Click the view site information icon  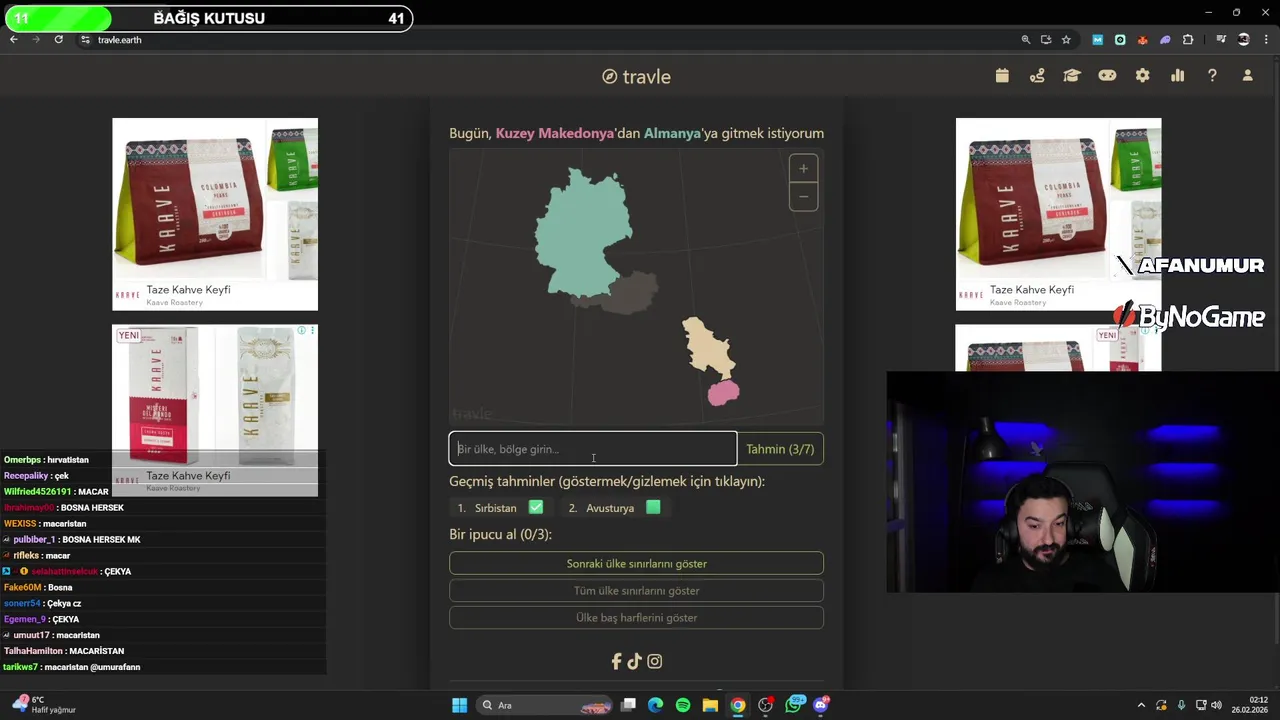click(x=85, y=40)
